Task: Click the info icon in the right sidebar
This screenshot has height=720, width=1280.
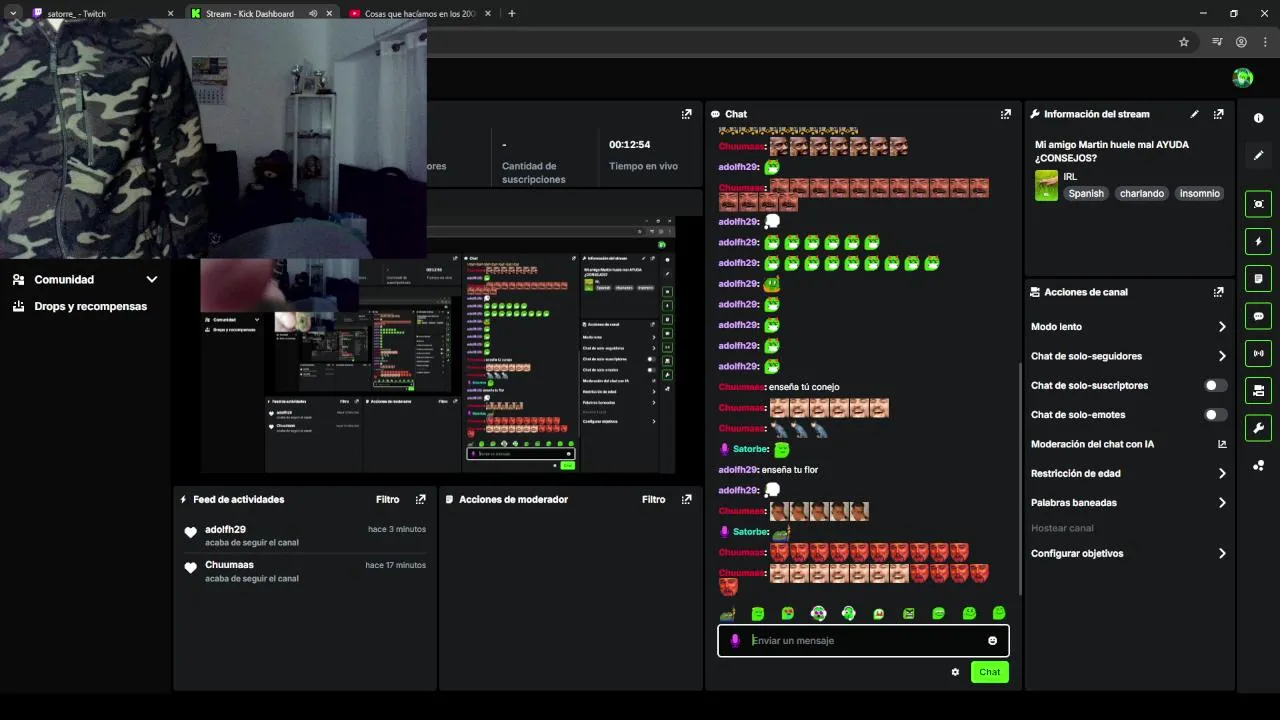Action: pos(1258,118)
